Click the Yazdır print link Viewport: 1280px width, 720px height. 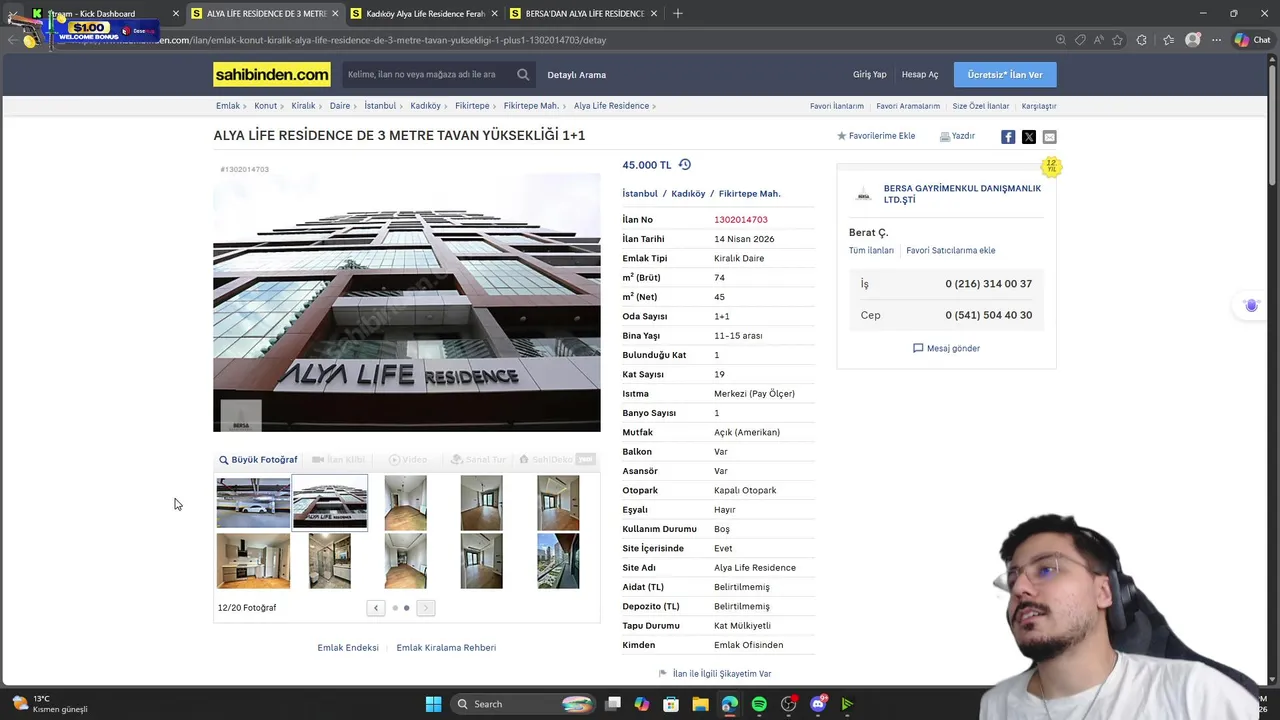pos(957,136)
